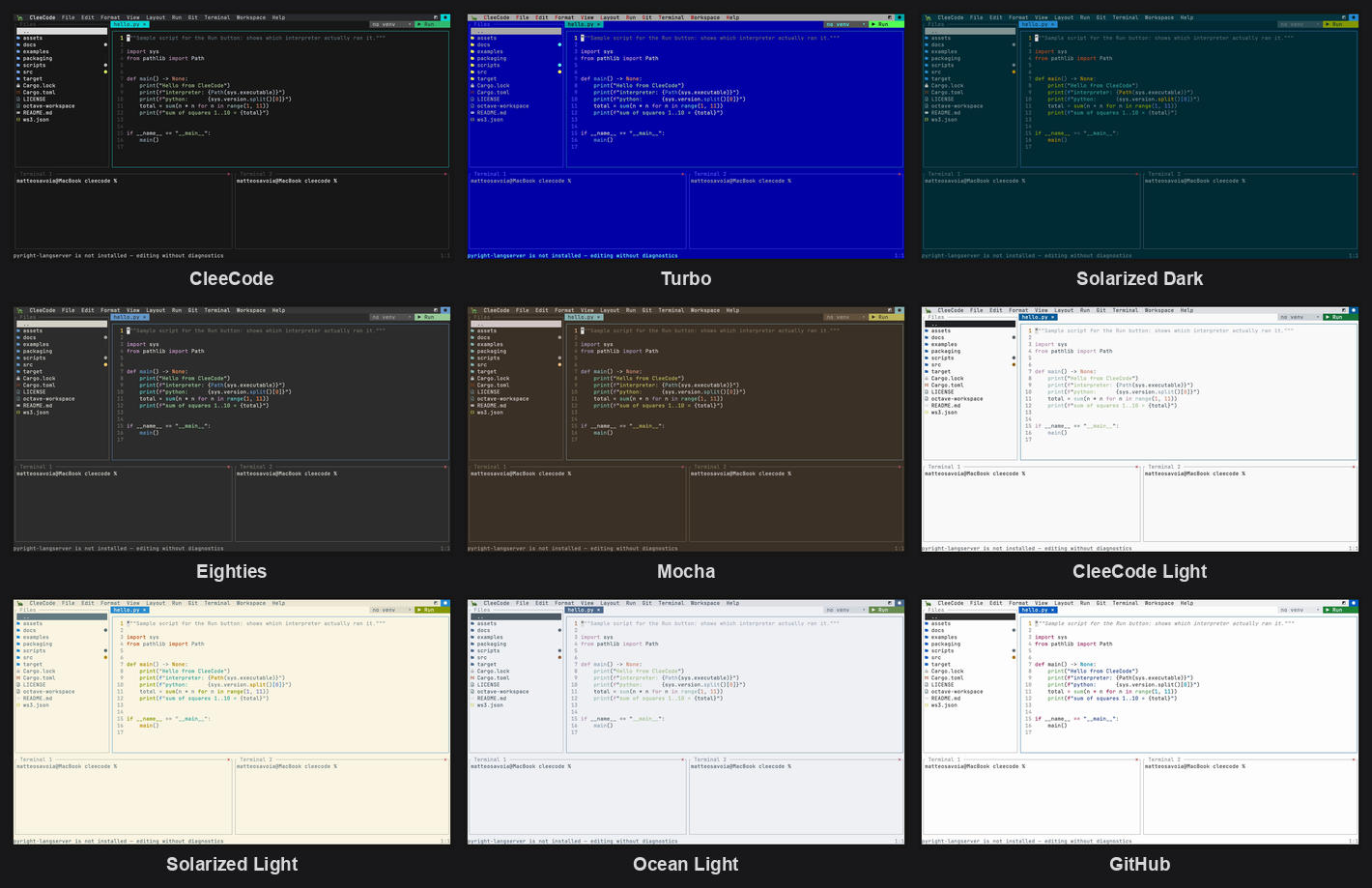Open the no venv dropdown in the CleeCode theme screenshot
The height and width of the screenshot is (888, 1372).
click(392, 24)
